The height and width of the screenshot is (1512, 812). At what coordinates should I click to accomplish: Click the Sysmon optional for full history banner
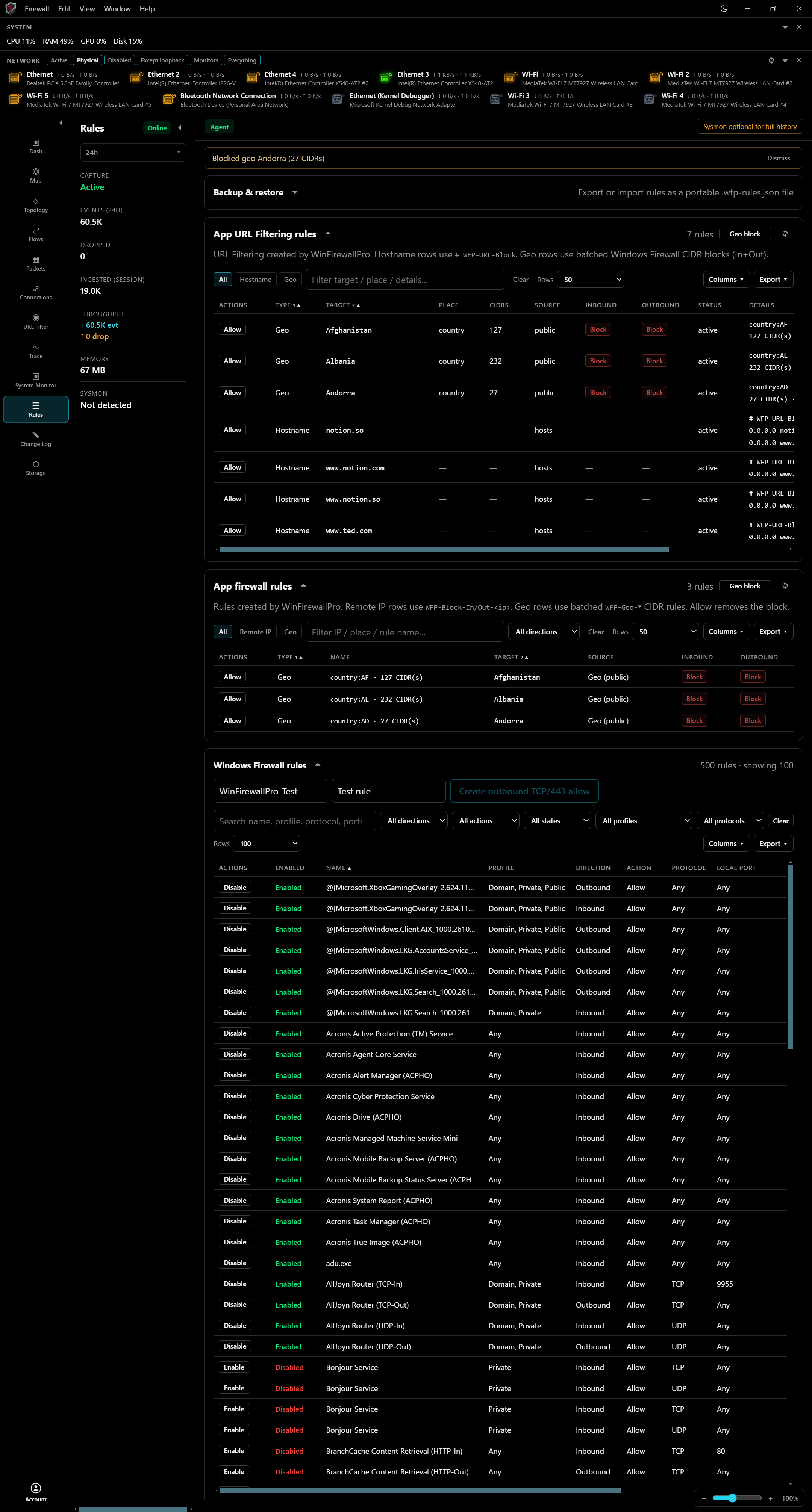[750, 126]
